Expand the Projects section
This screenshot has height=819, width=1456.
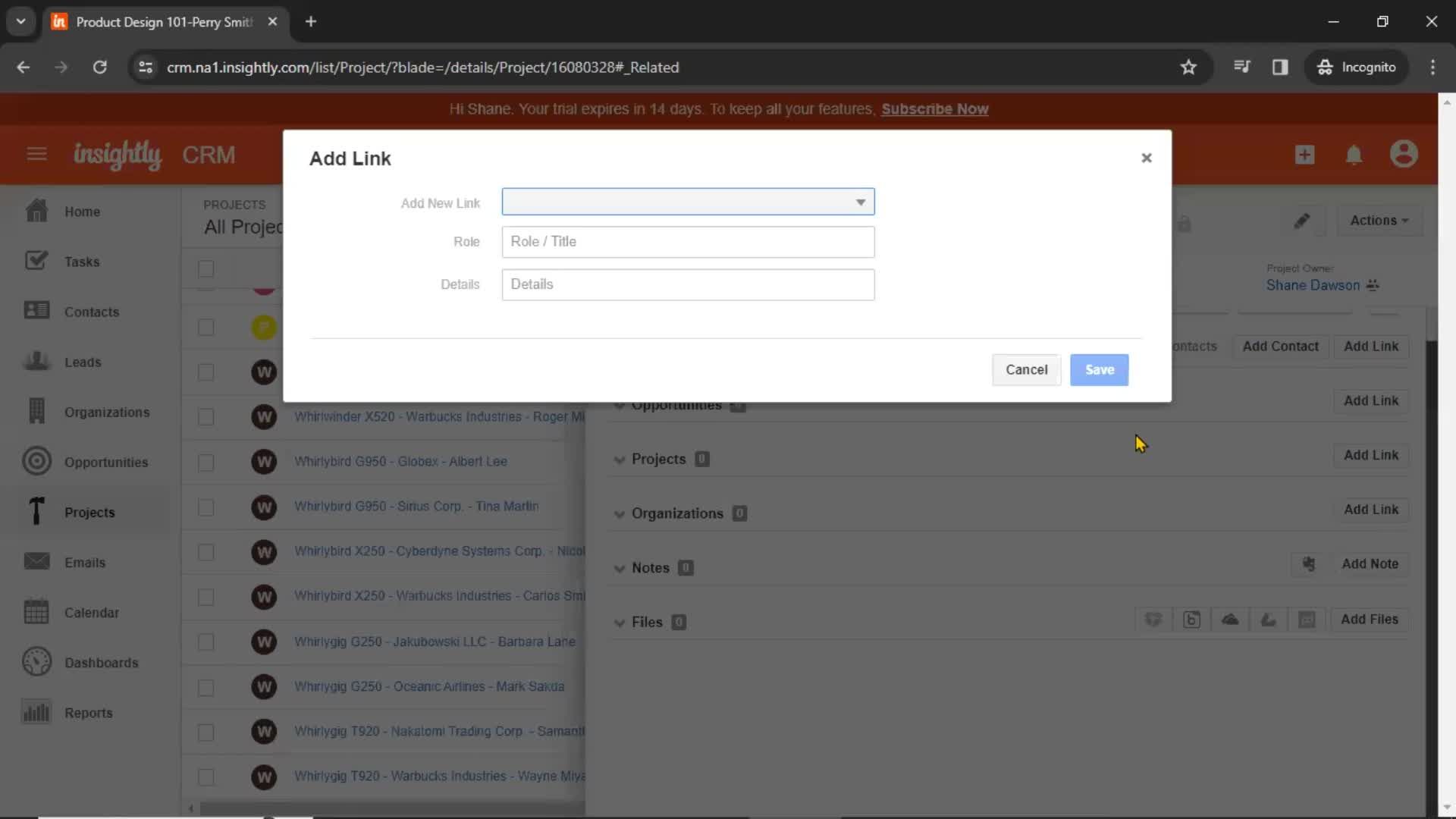pyautogui.click(x=619, y=459)
